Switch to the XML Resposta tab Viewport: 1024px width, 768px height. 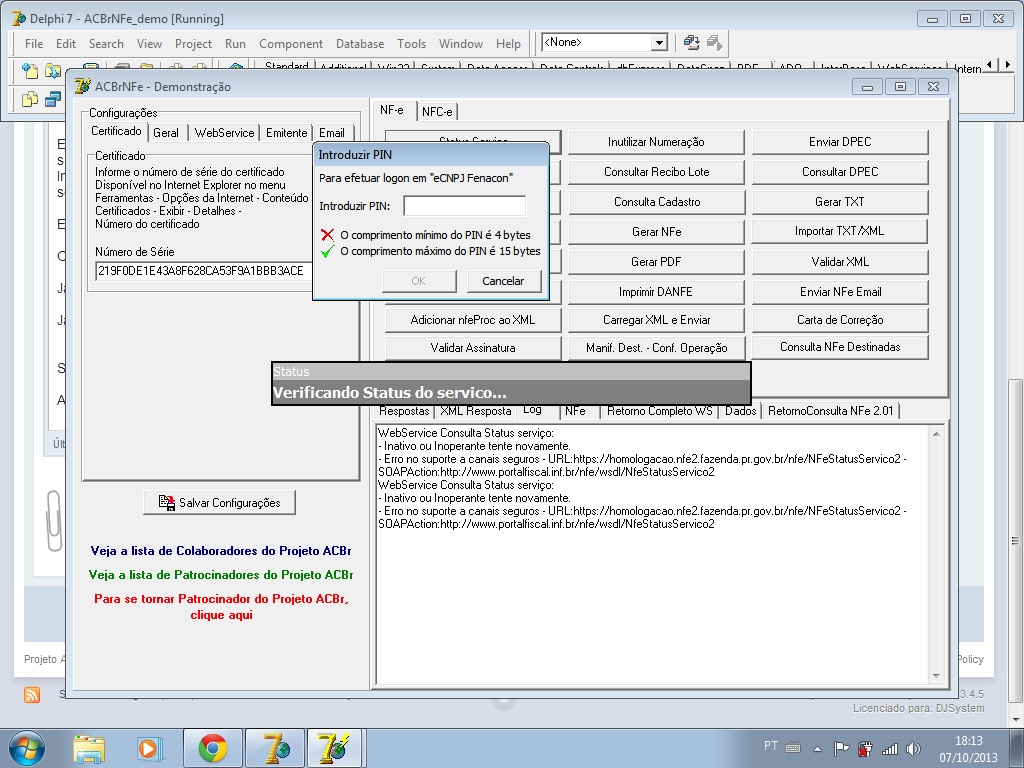pyautogui.click(x=475, y=411)
